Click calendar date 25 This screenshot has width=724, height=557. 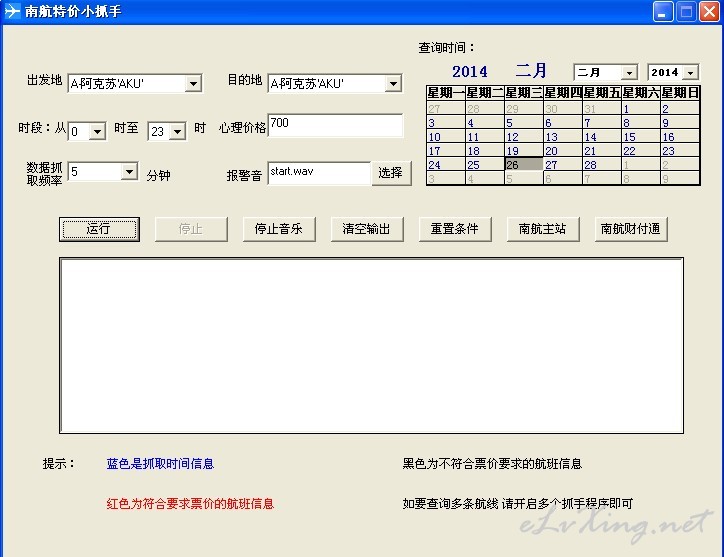tap(484, 164)
